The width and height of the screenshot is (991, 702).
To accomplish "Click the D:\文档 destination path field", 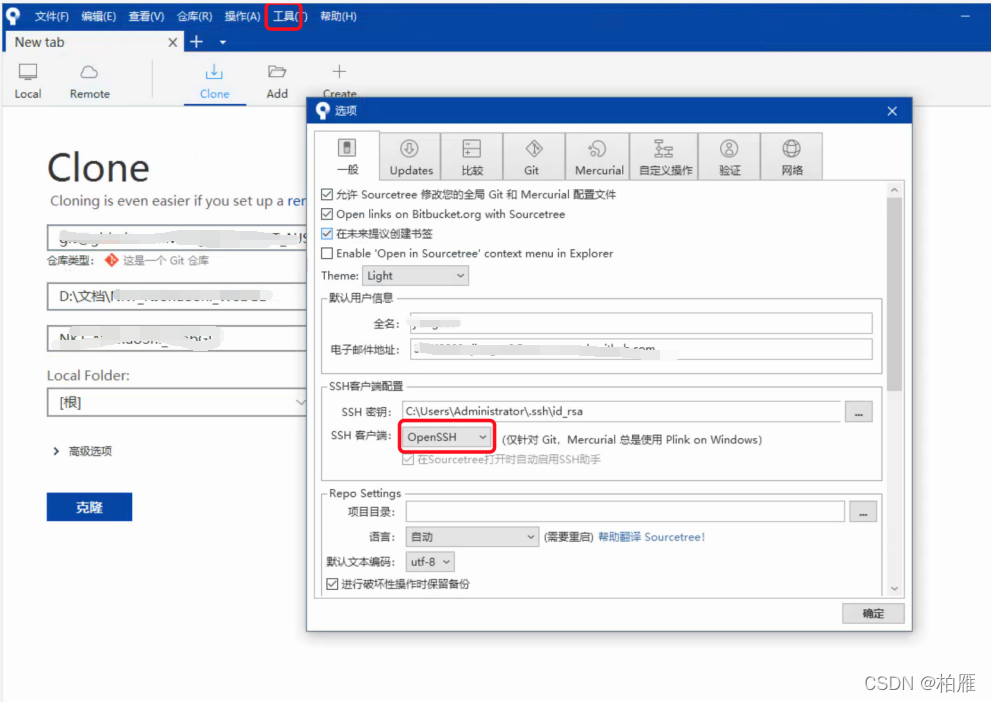I will coord(178,296).
